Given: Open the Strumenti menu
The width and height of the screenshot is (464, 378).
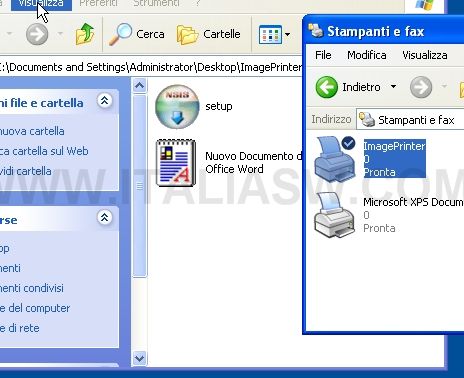Looking at the screenshot, I should tap(156, 4).
